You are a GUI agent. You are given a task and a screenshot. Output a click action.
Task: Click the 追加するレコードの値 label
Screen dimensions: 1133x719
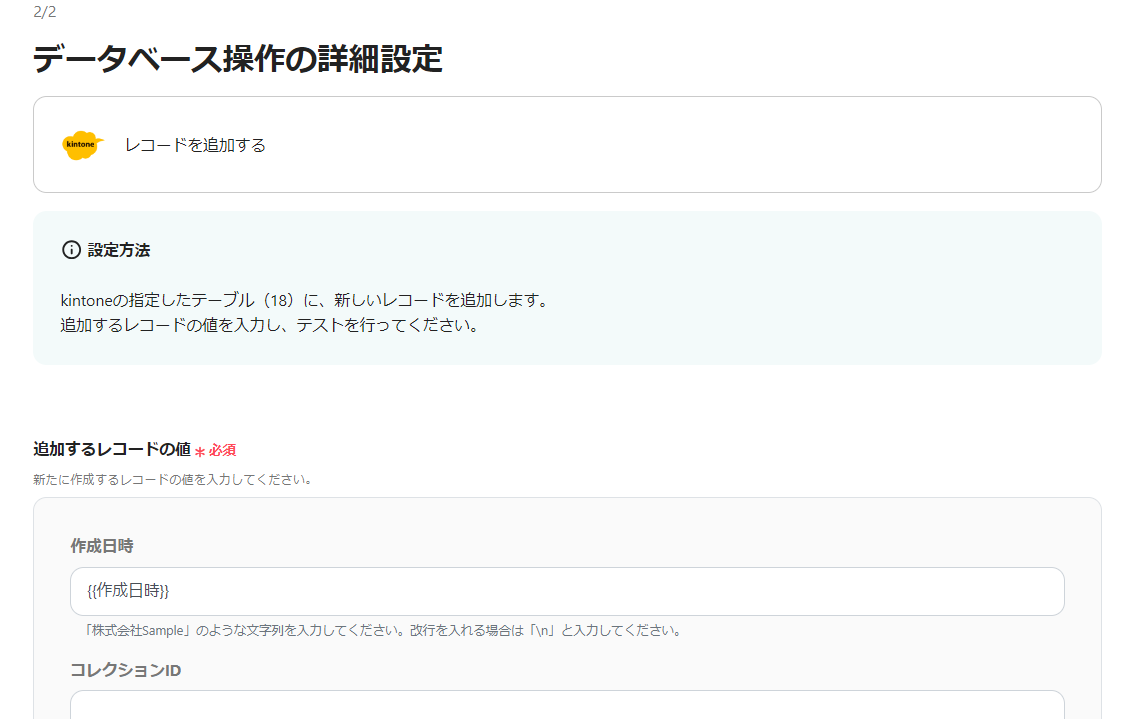[112, 449]
